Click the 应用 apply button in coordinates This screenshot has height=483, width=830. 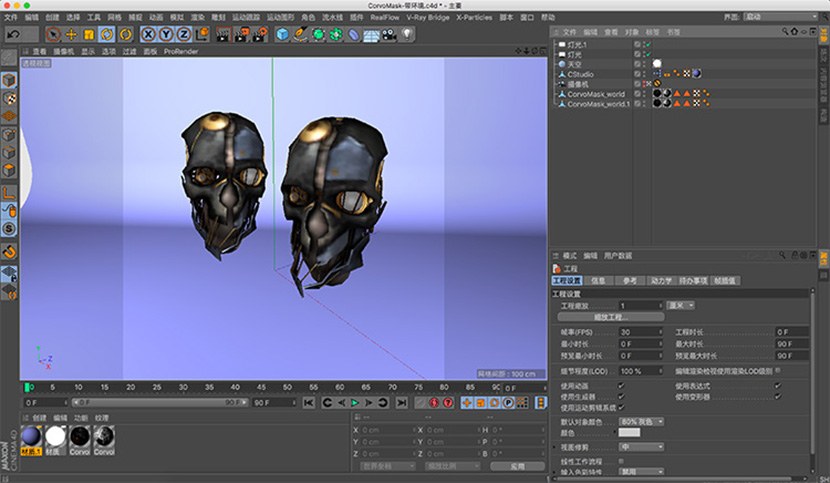[517, 467]
